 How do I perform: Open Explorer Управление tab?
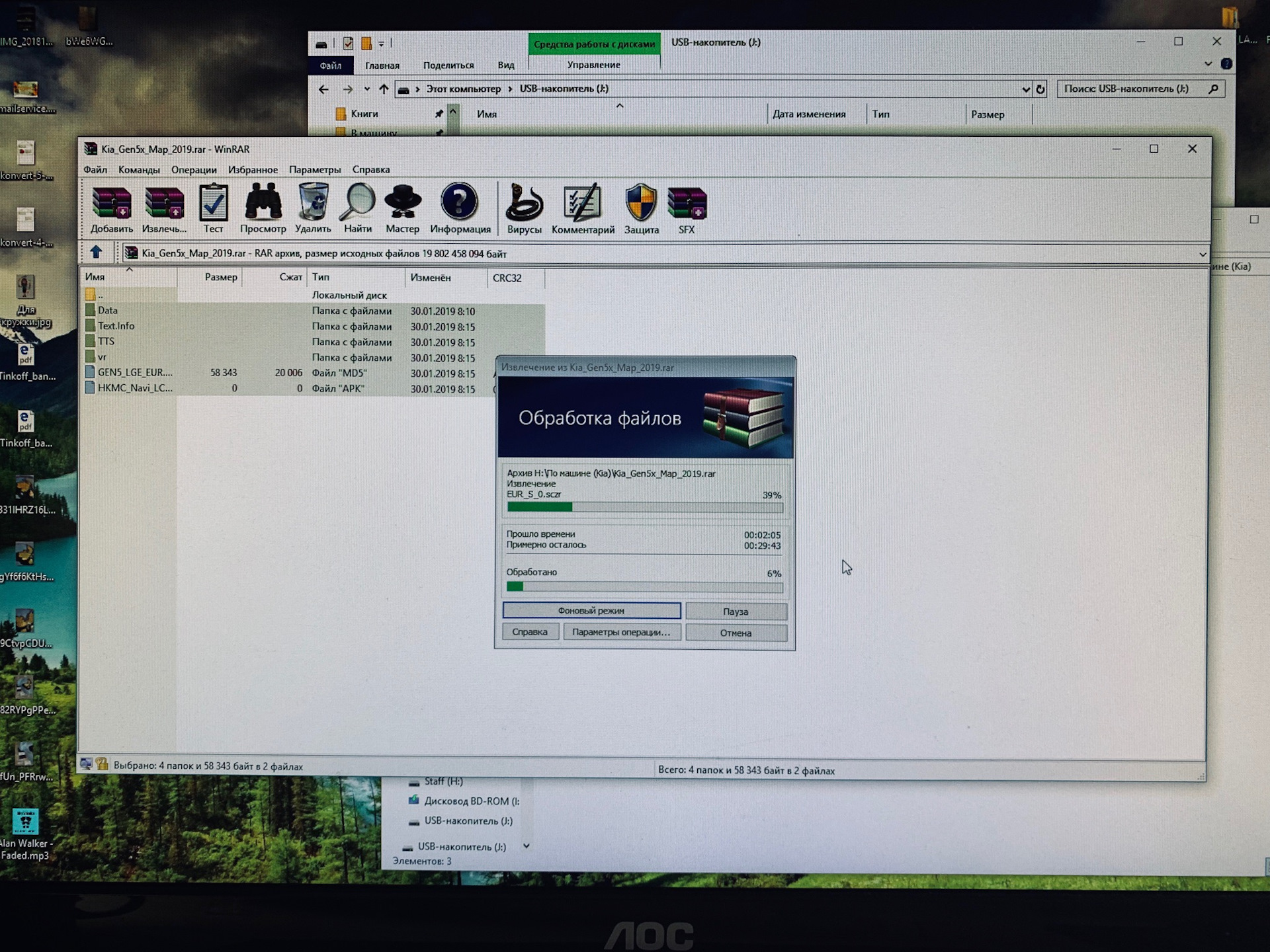click(x=594, y=65)
